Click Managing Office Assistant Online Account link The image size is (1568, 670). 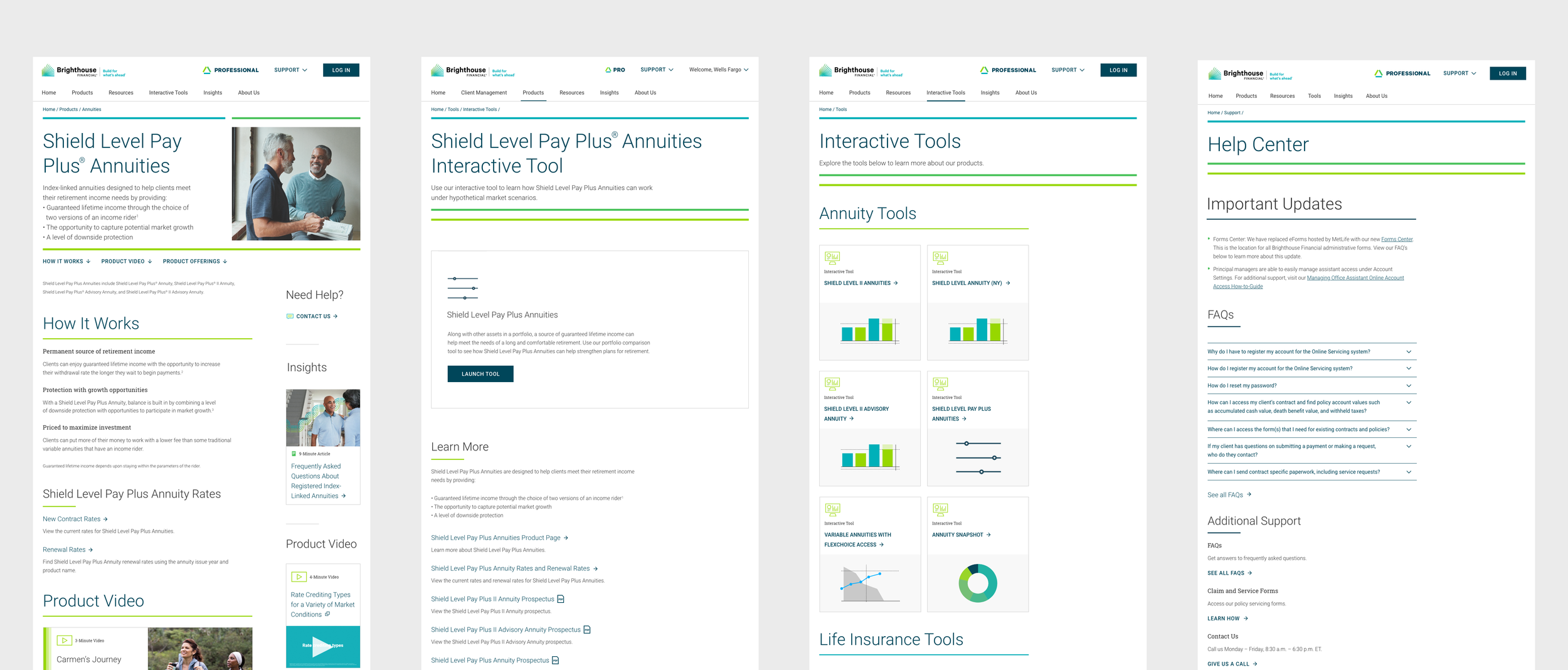click(x=1308, y=282)
